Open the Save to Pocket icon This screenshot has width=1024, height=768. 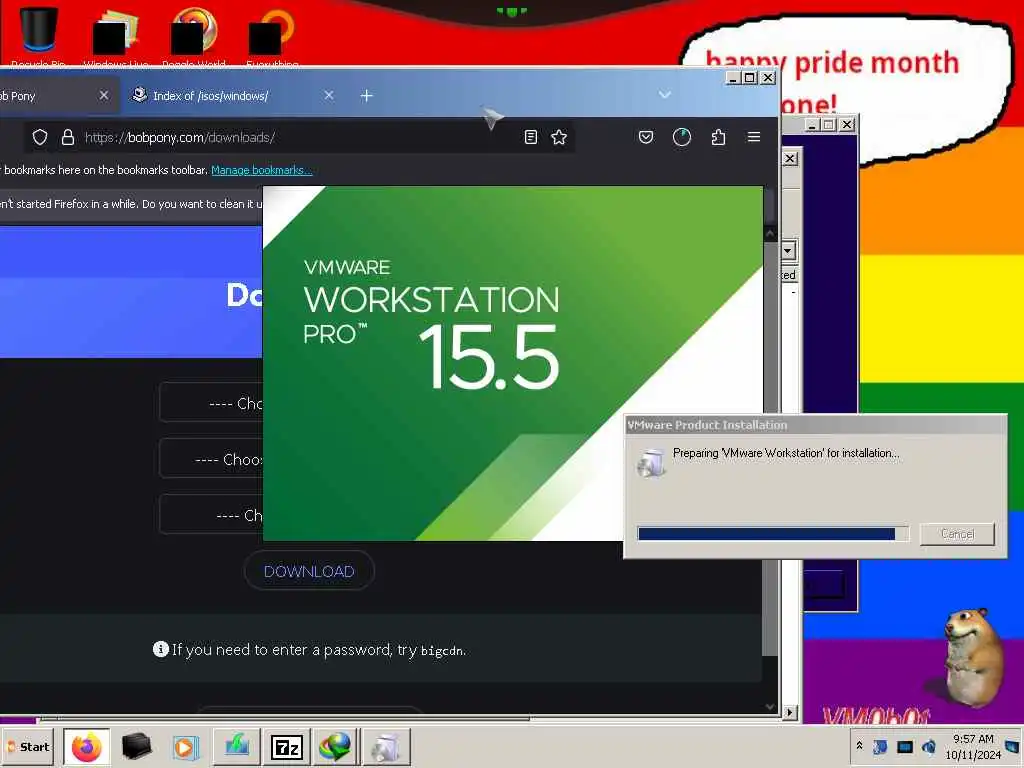click(646, 137)
